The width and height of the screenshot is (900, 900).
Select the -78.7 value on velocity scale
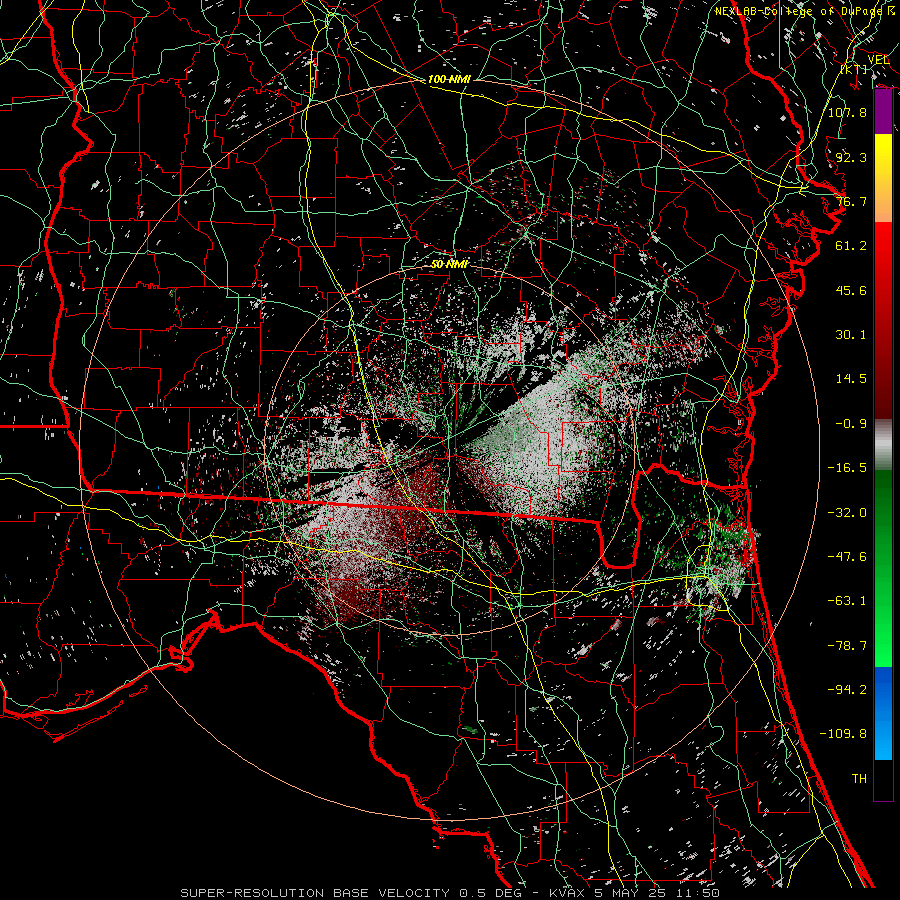[847, 646]
